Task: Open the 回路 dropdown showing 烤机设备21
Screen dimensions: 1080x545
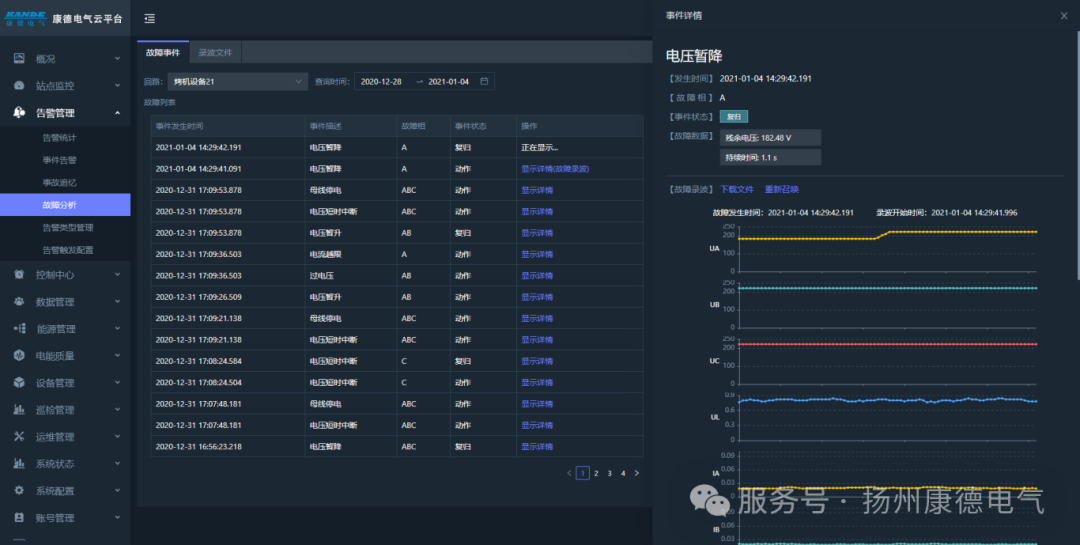Action: pyautogui.click(x=237, y=81)
